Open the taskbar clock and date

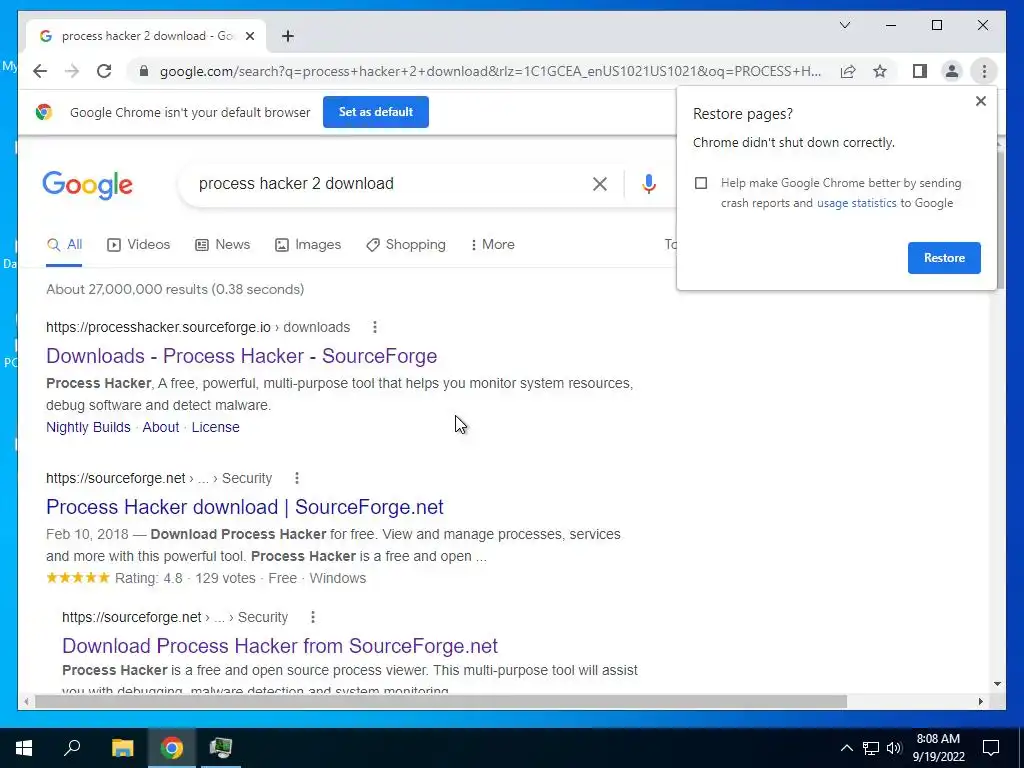click(x=938, y=748)
